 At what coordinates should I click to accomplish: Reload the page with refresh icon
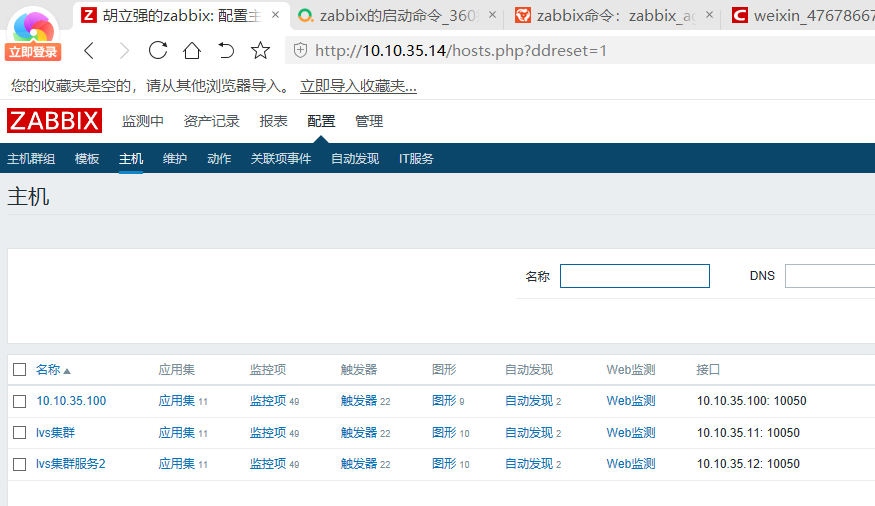pyautogui.click(x=158, y=50)
